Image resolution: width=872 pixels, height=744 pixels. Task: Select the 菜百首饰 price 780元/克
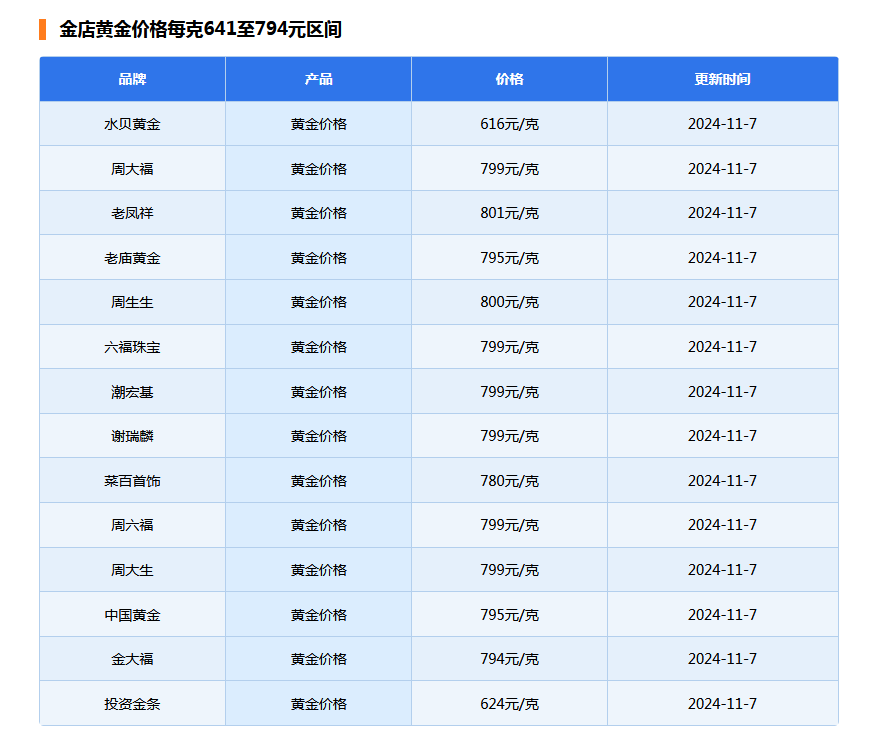tap(508, 480)
